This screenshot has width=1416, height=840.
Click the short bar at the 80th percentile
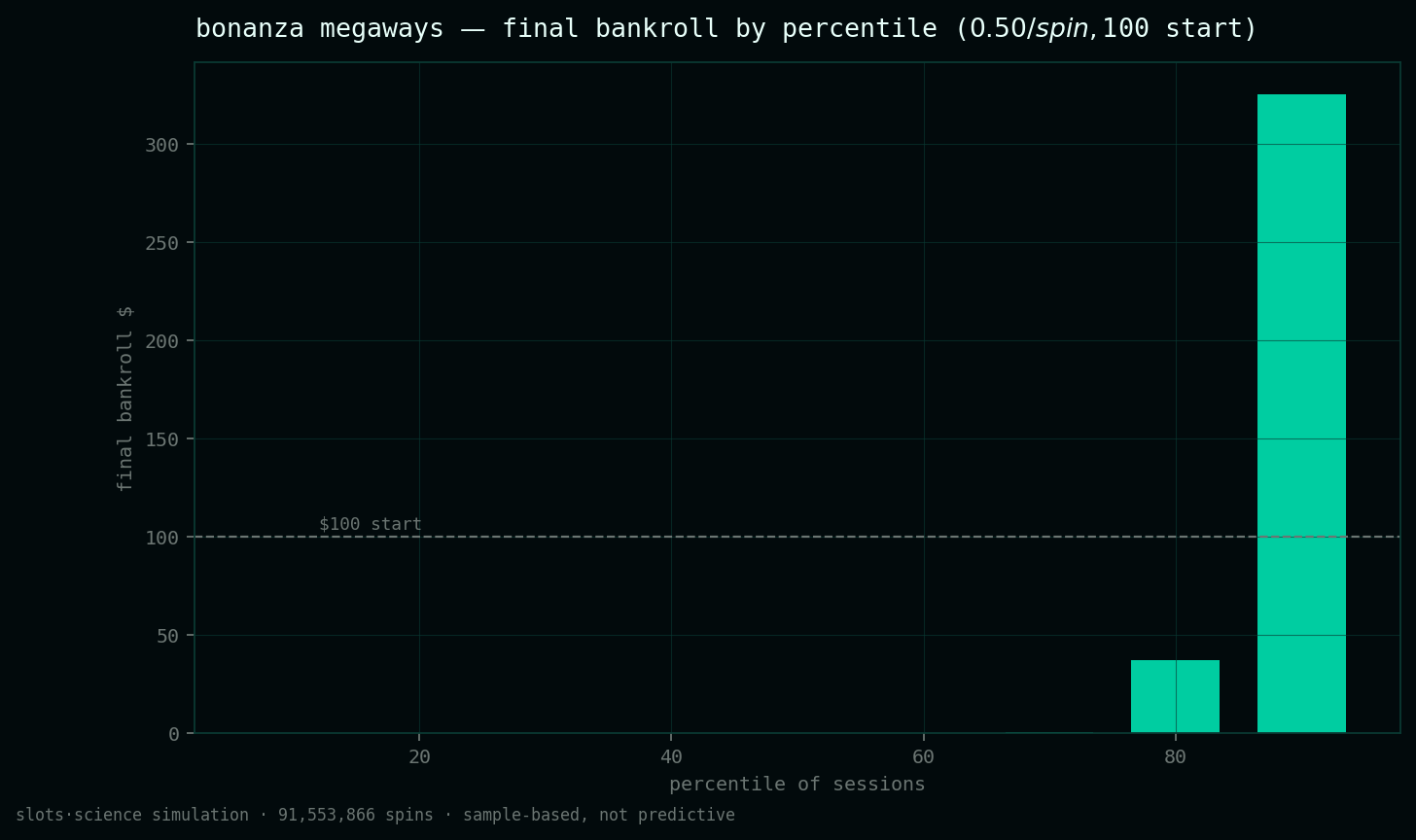(x=1175, y=696)
